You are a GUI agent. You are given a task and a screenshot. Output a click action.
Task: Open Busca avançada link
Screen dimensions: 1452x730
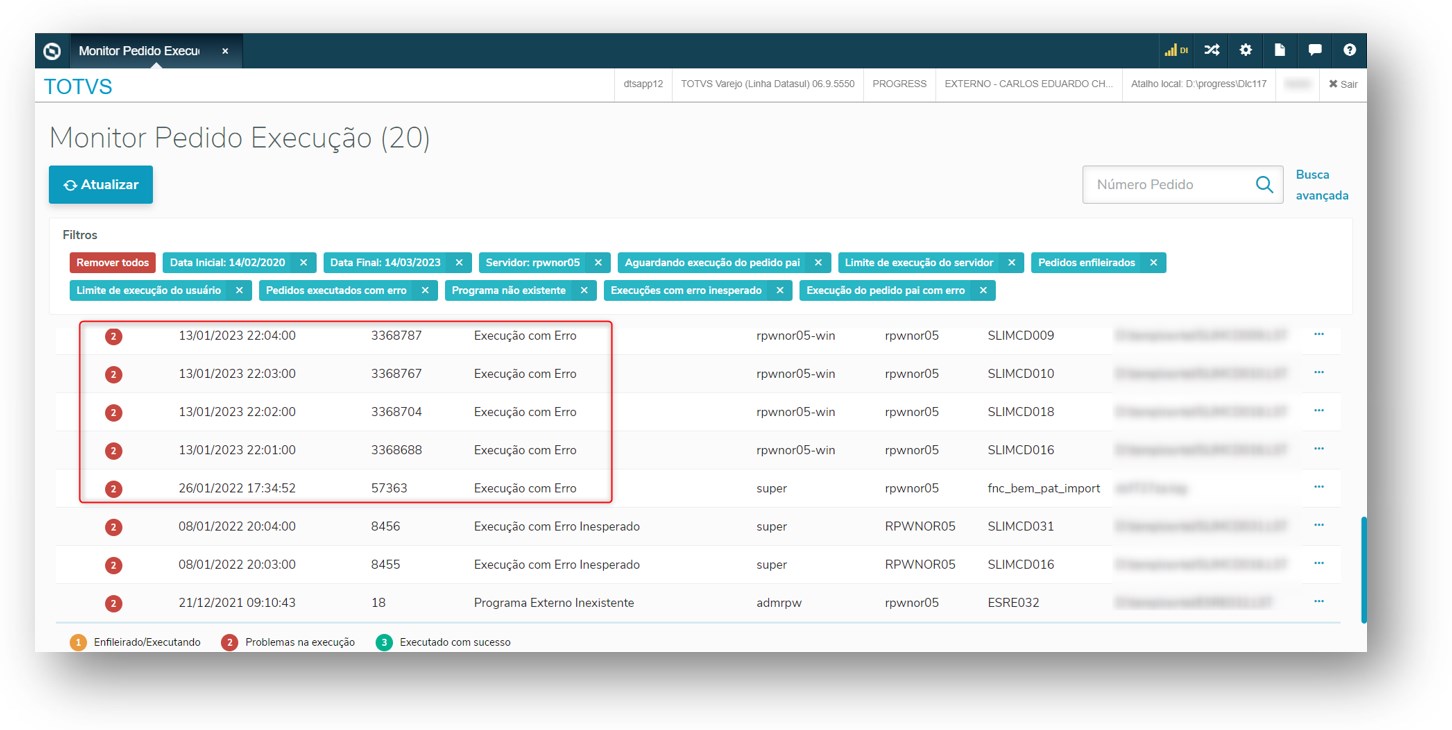(x=1321, y=185)
